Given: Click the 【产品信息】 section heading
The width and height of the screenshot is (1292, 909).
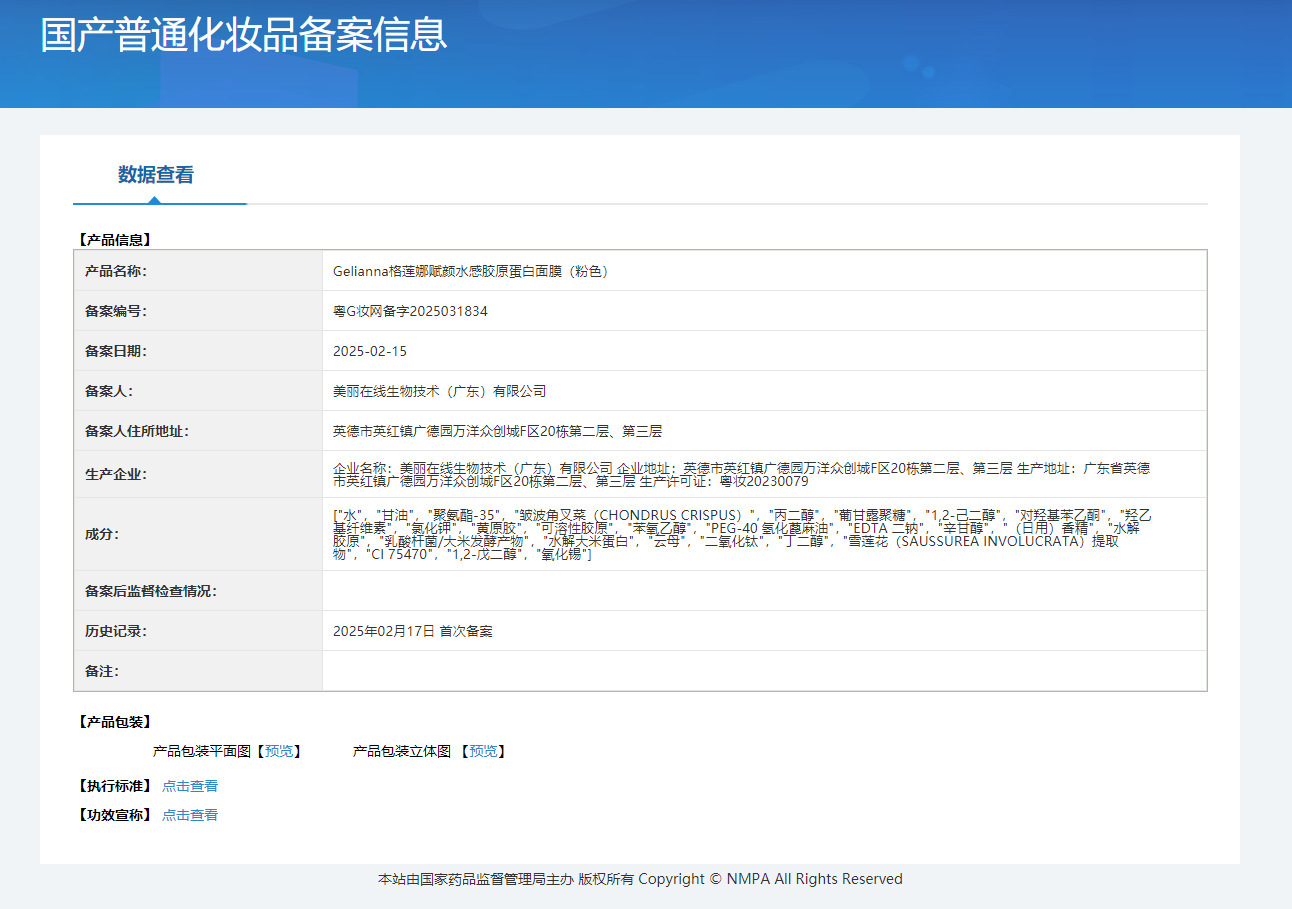Looking at the screenshot, I should [x=114, y=240].
